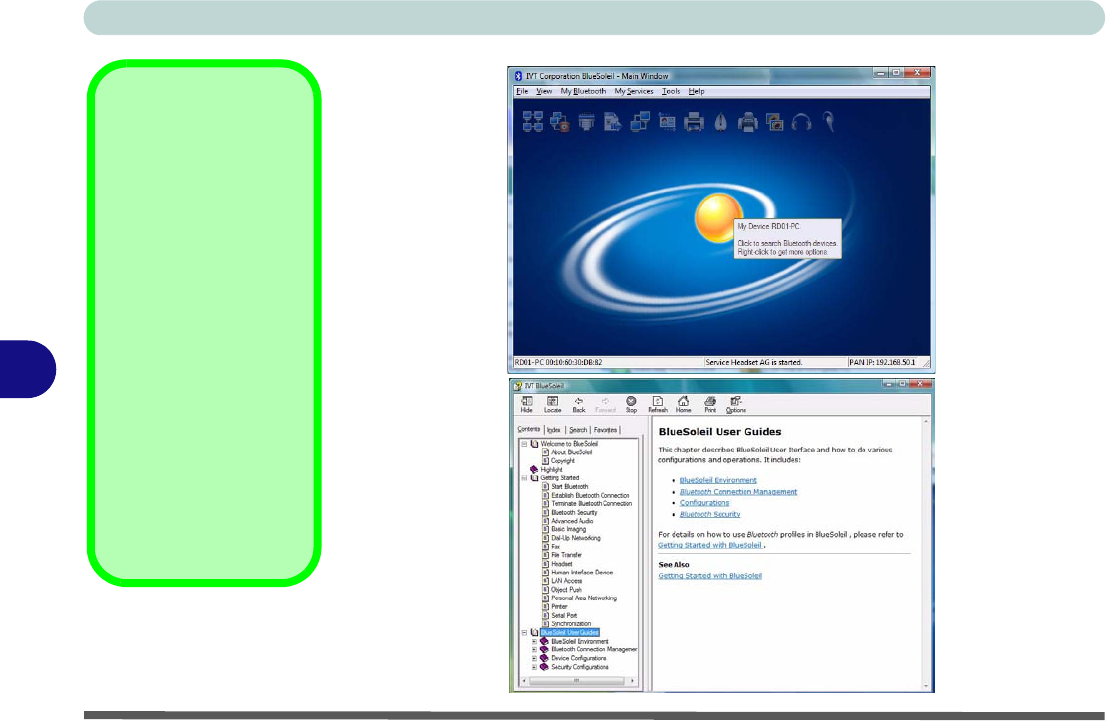The width and height of the screenshot is (1106, 721).
Task: Click the Bluetooth logo in BlueSoleil title bar
Action: point(518,75)
